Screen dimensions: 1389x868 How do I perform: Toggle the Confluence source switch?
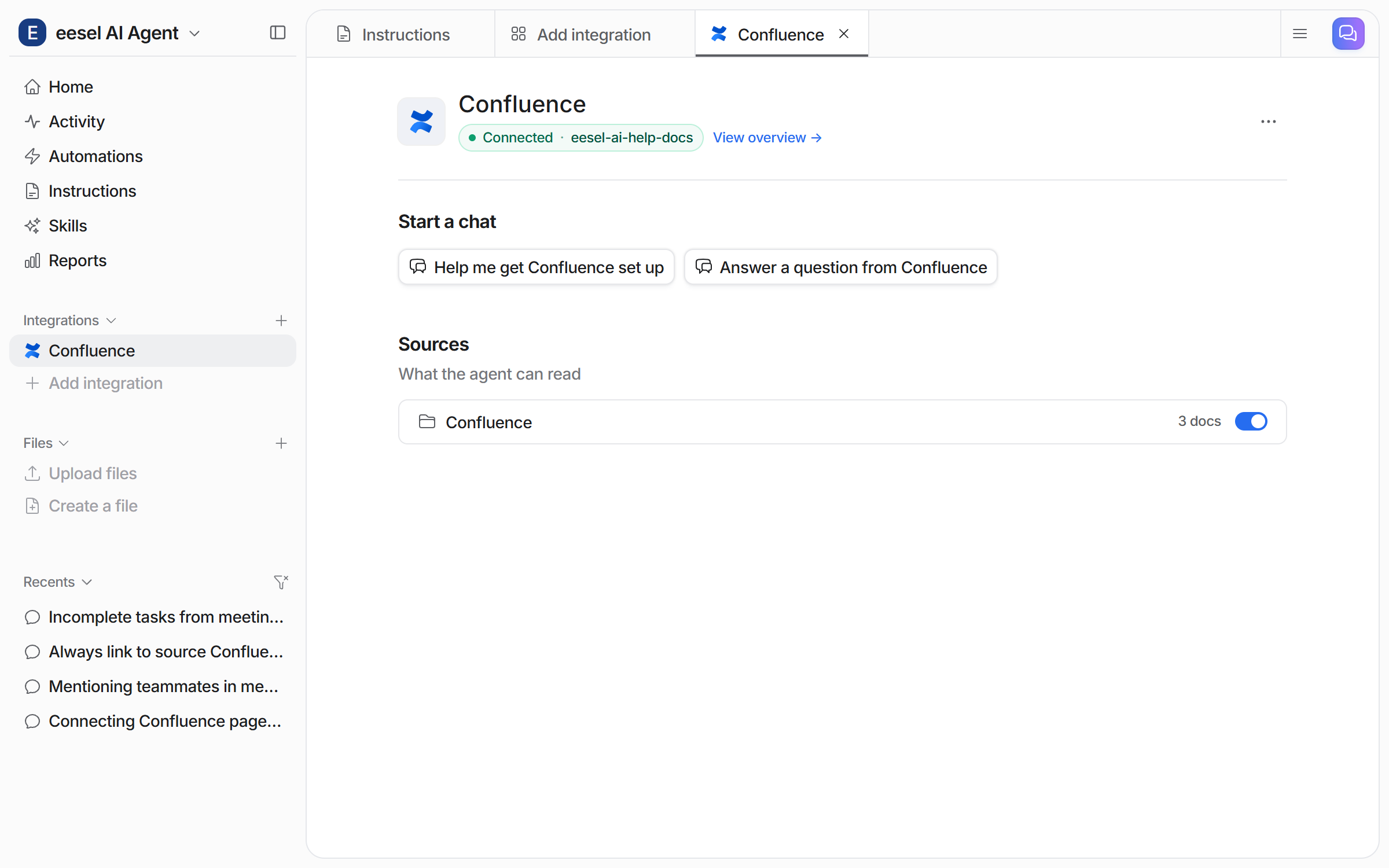pos(1251,421)
